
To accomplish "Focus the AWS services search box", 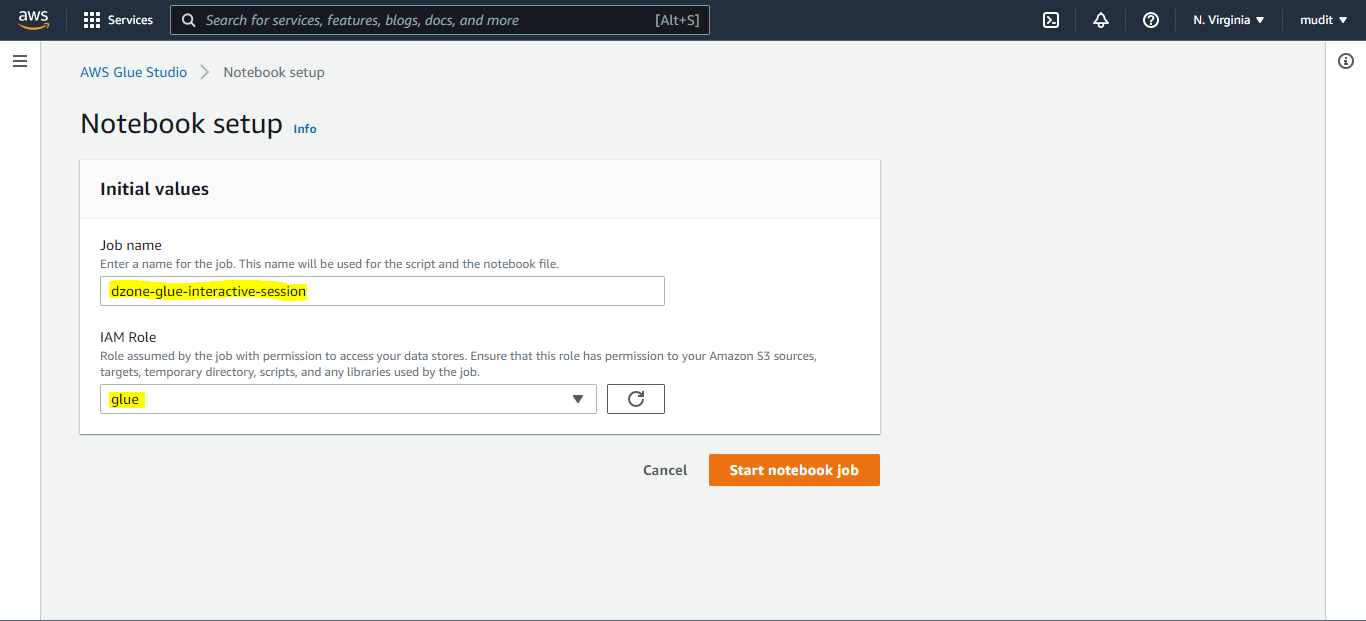I will pyautogui.click(x=440, y=20).
